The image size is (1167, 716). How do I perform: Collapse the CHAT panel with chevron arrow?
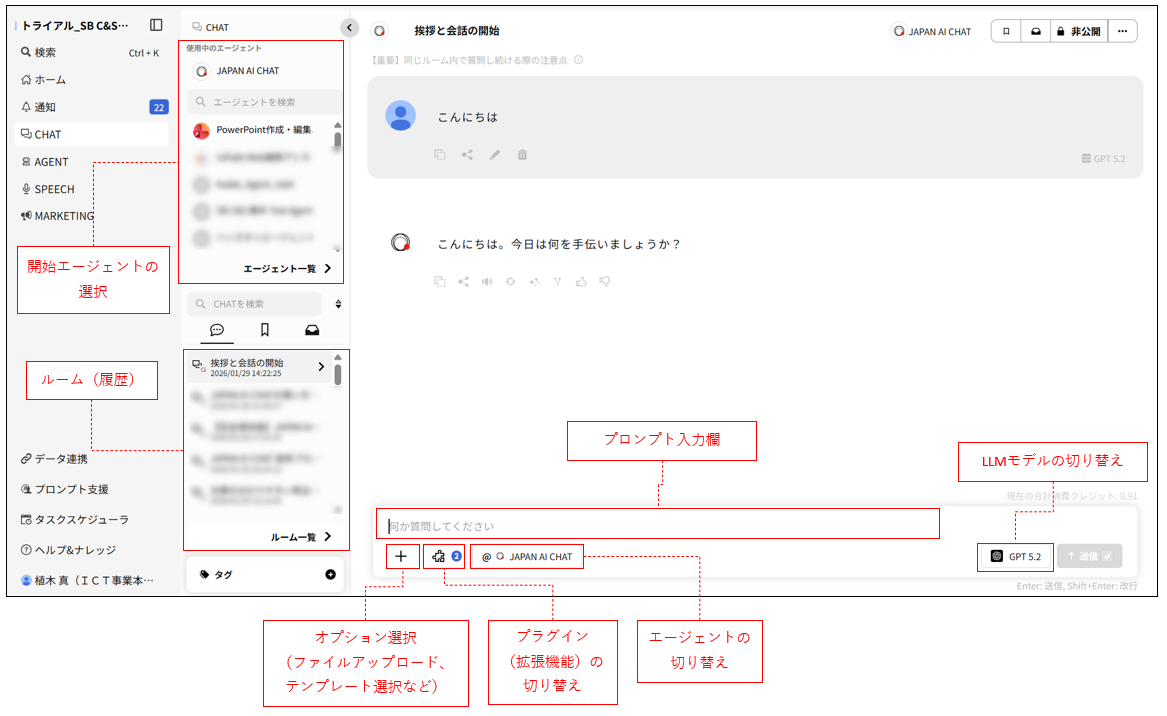348,28
